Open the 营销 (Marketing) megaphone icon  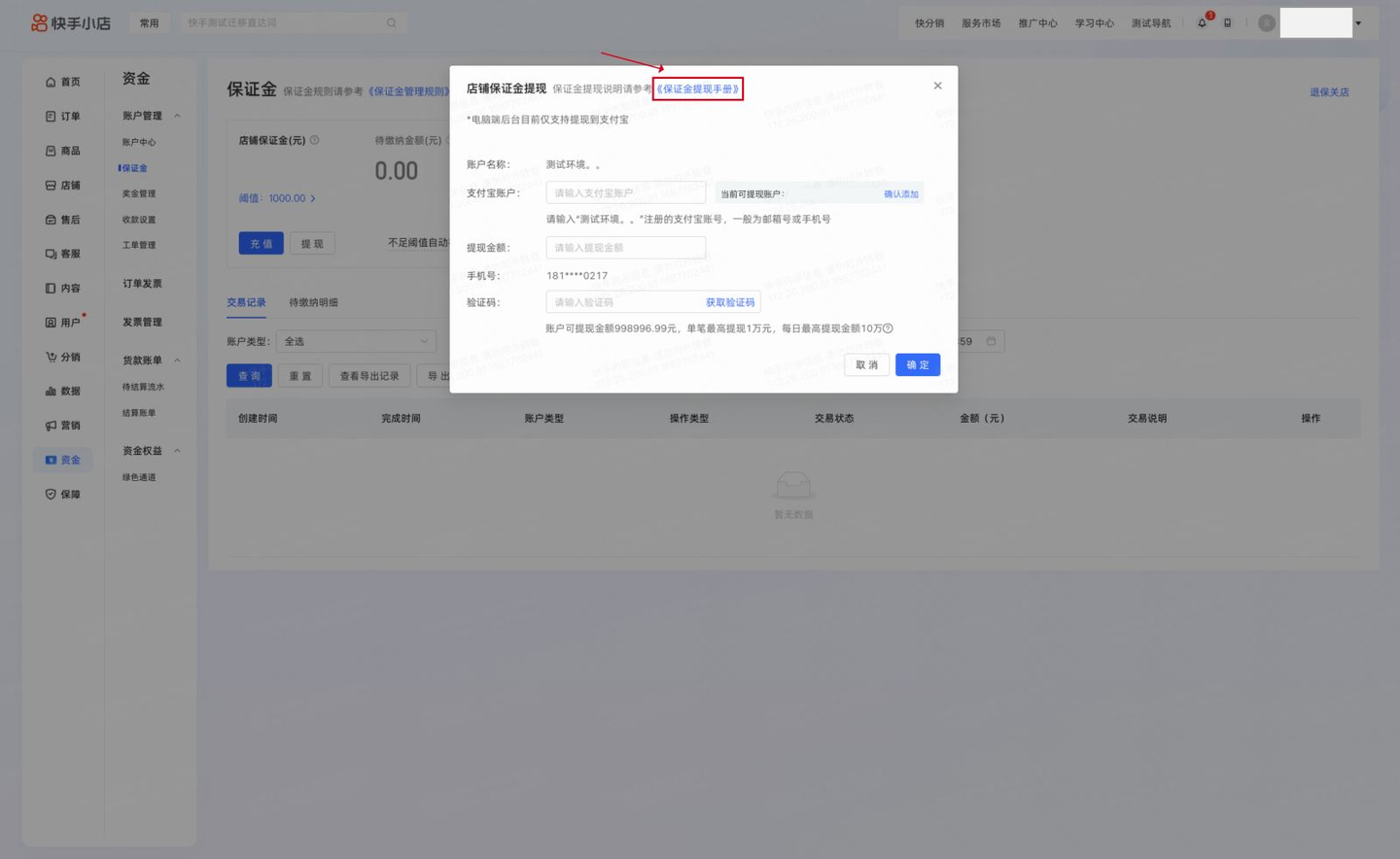tap(52, 425)
